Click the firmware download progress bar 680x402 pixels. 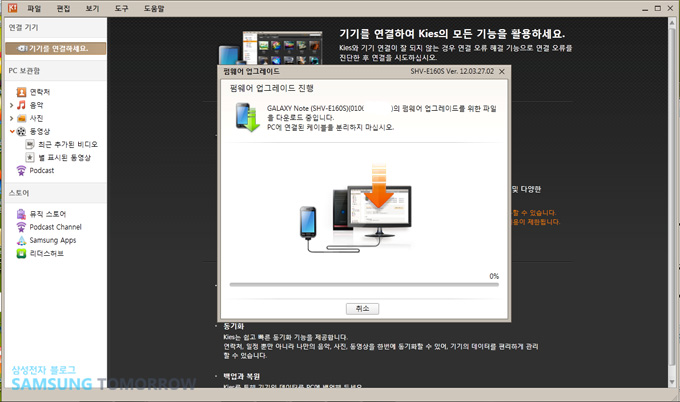click(x=364, y=285)
